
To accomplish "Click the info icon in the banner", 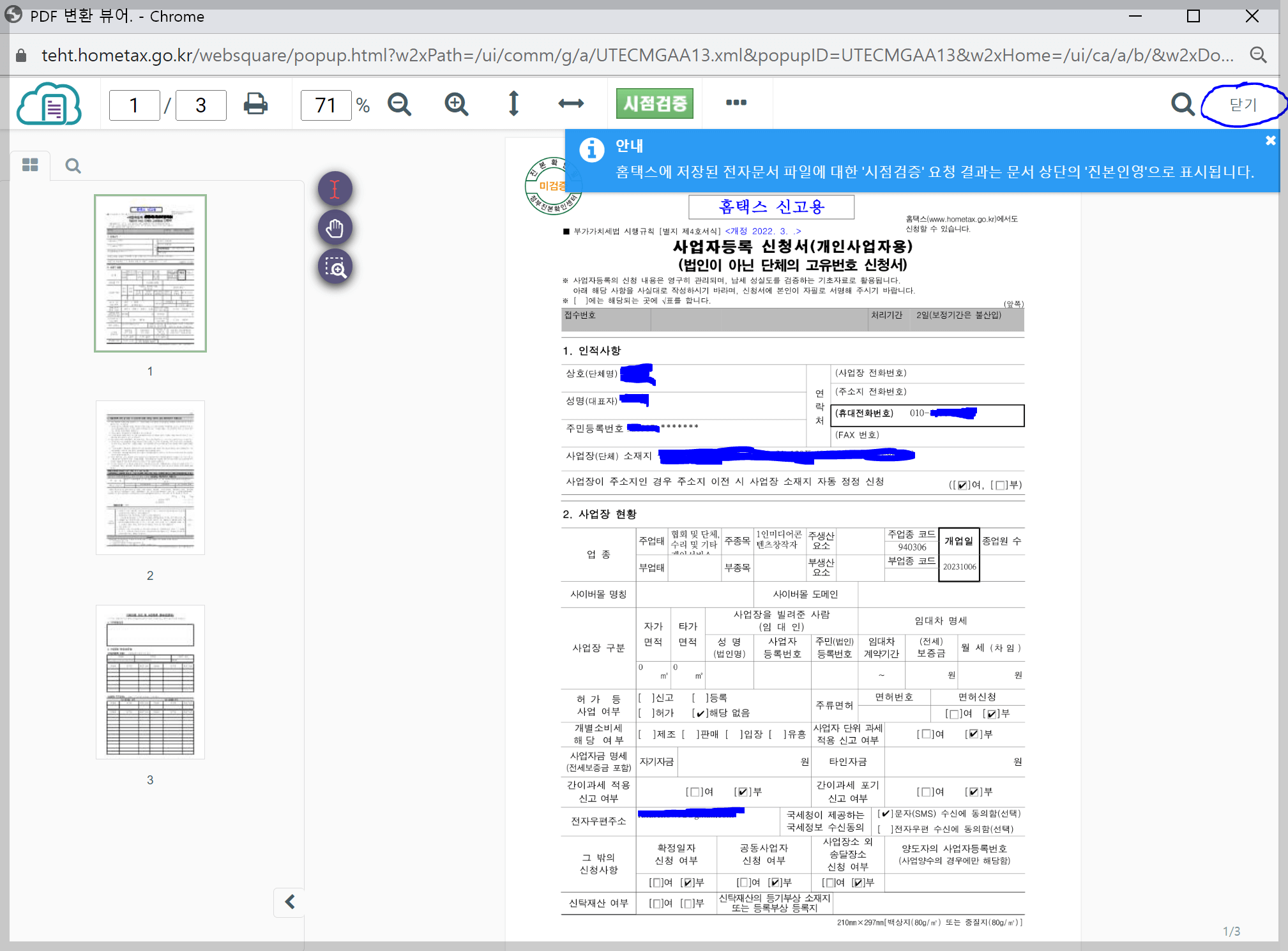I will click(592, 151).
